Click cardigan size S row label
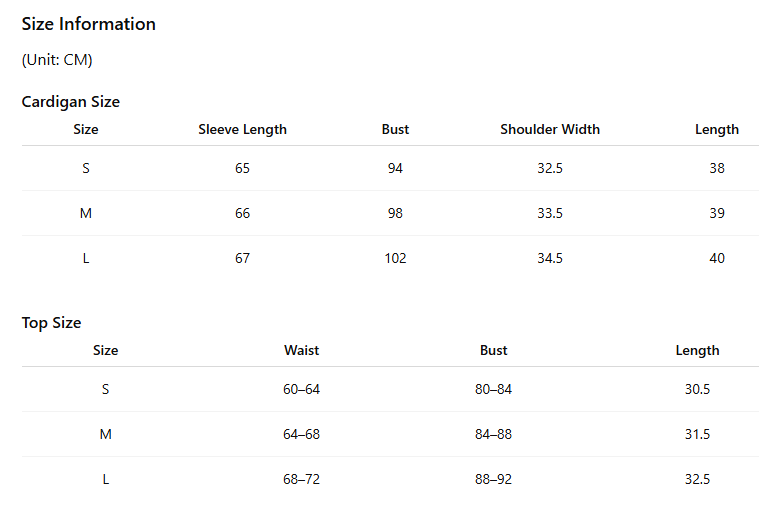The image size is (759, 521). pyautogui.click(x=86, y=168)
